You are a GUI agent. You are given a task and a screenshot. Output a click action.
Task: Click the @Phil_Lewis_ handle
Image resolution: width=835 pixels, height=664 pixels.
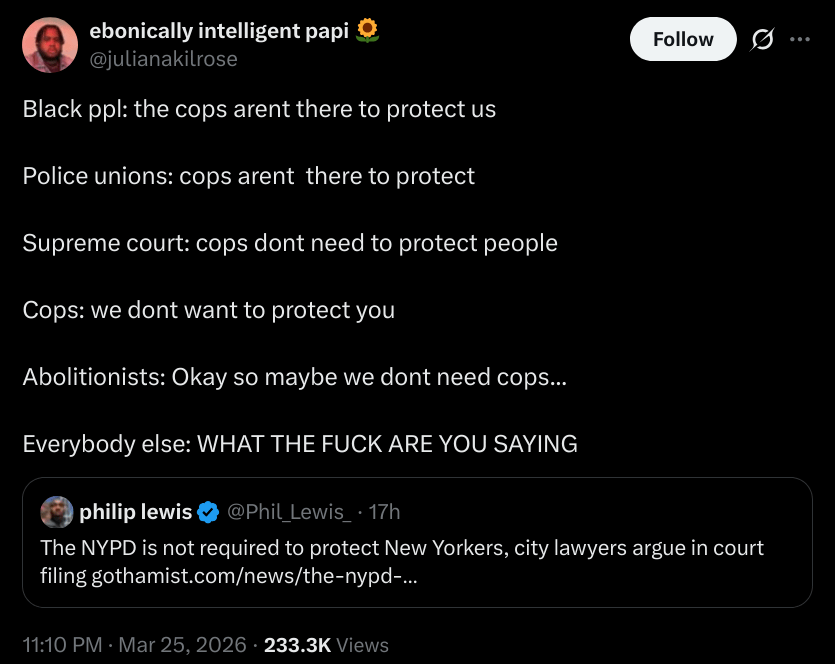pyautogui.click(x=290, y=512)
